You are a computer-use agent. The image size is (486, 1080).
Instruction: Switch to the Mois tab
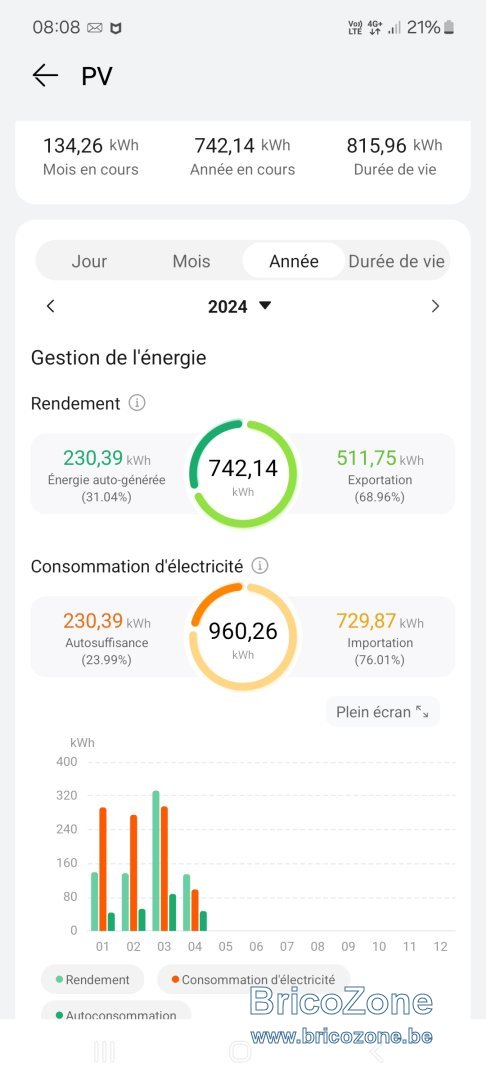coord(191,262)
